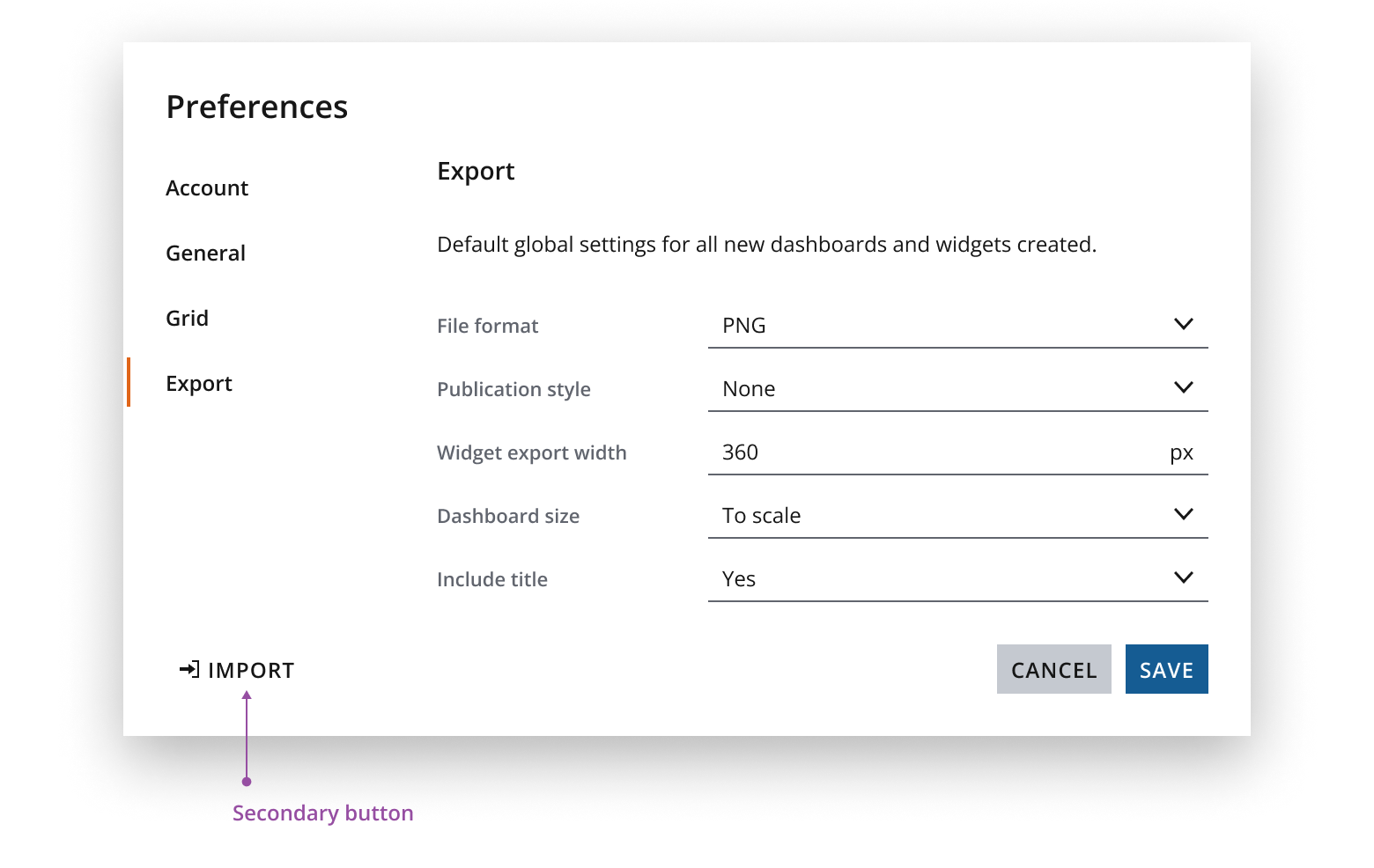Click the px unit suffix
Screen dimensions: 1374x868
pyautogui.click(x=1181, y=453)
